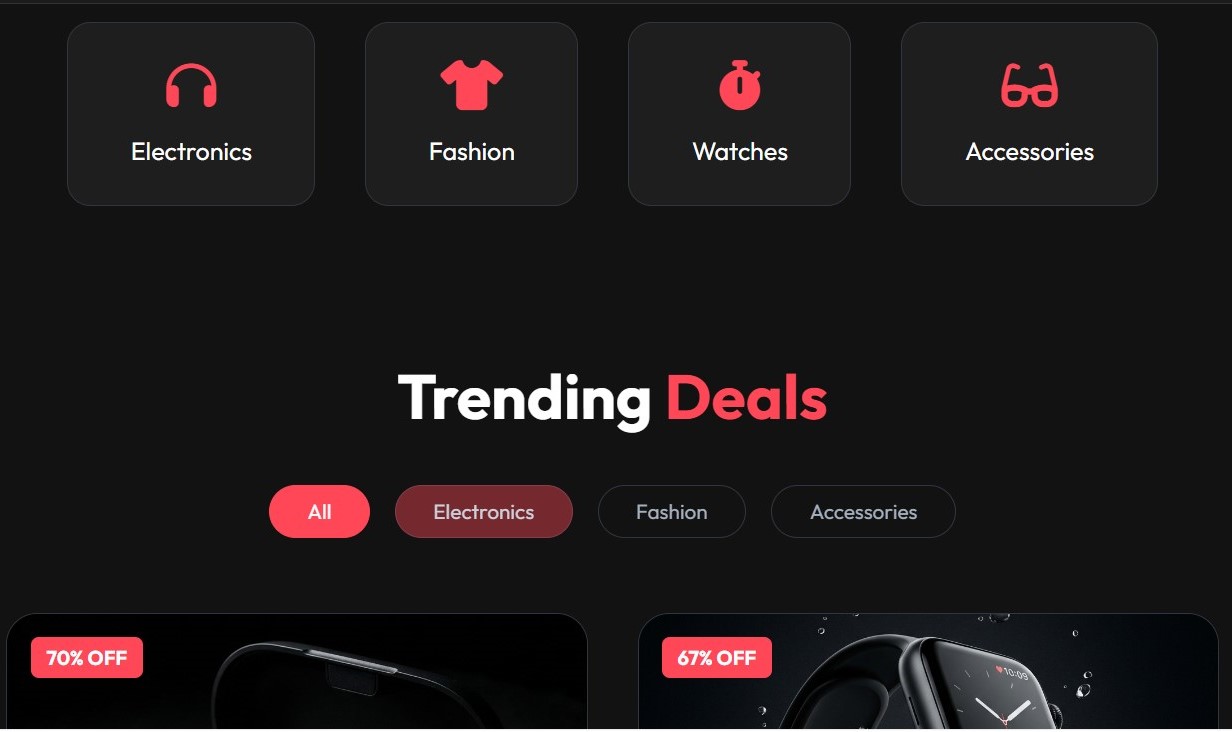Filter deals by Electronics pill
The height and width of the screenshot is (732, 1232).
tap(484, 512)
